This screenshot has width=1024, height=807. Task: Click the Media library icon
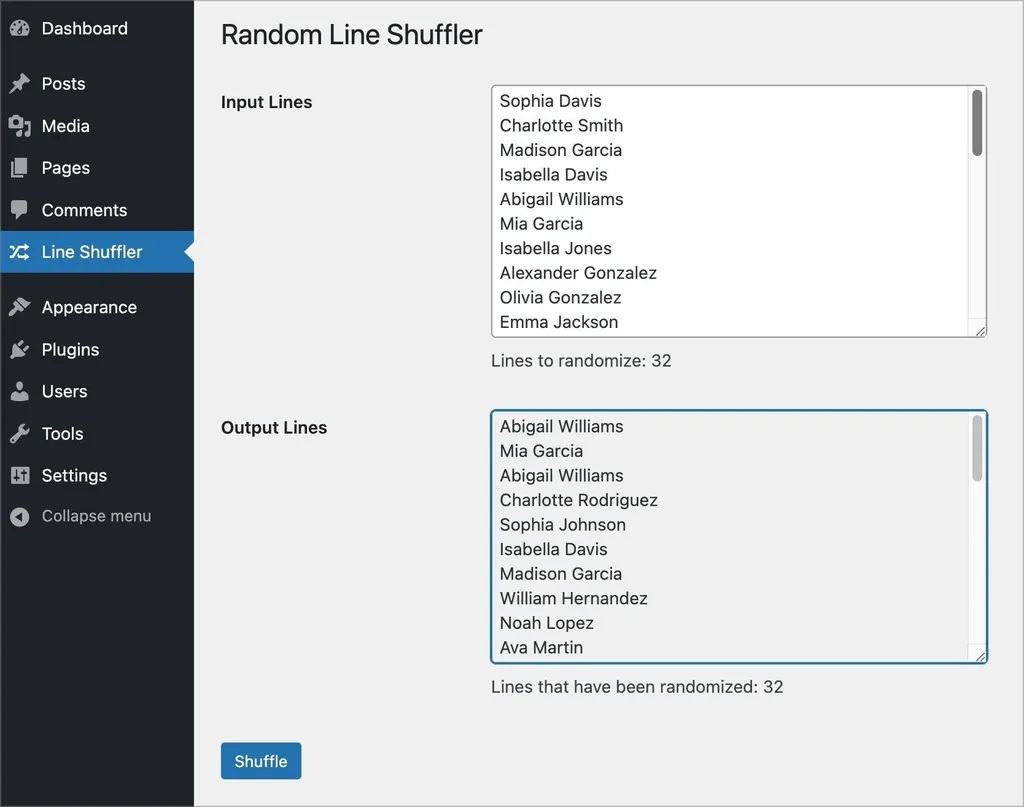click(19, 126)
